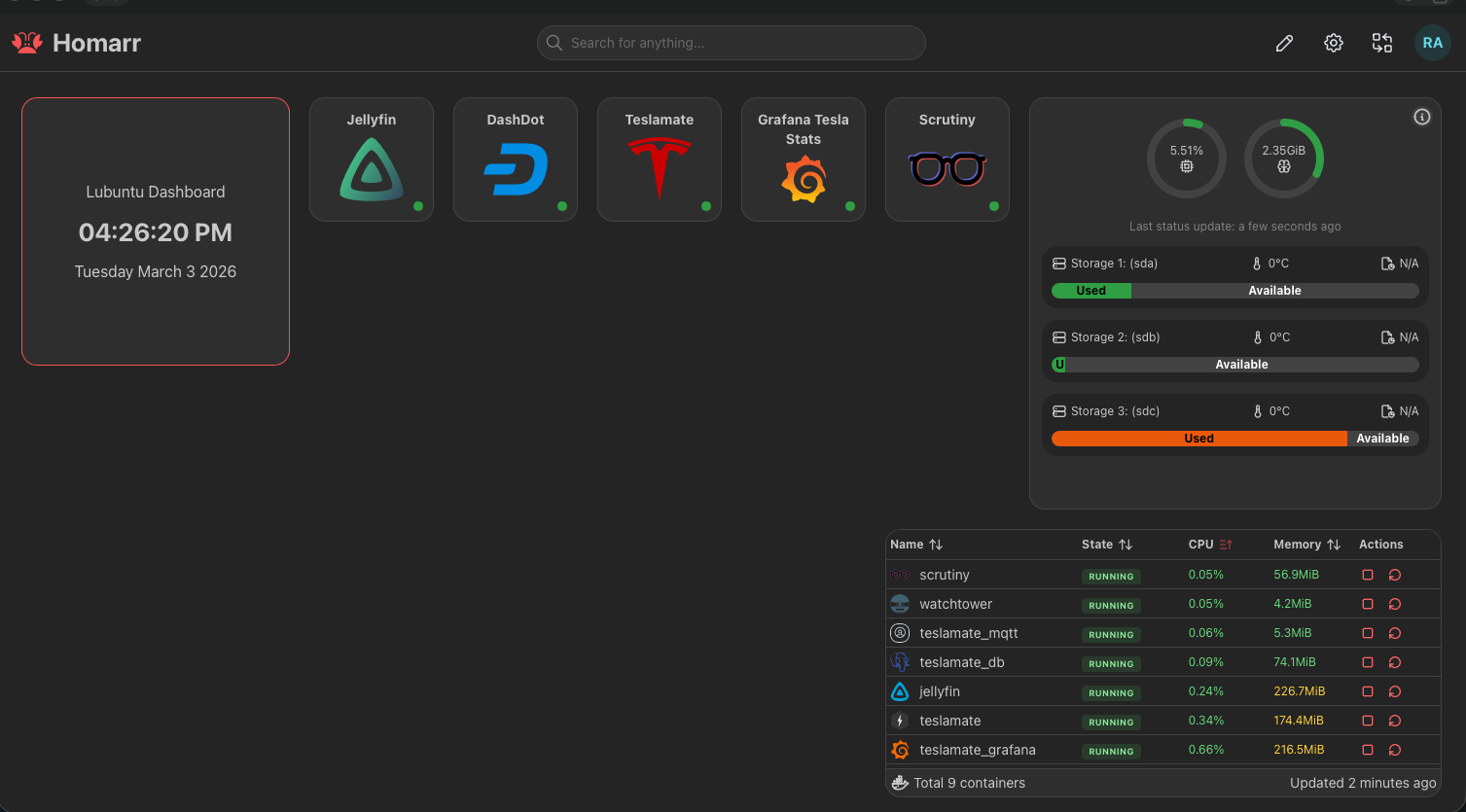Click Storage 3 (sdc) usage bar
This screenshot has width=1466, height=812.
point(1235,439)
